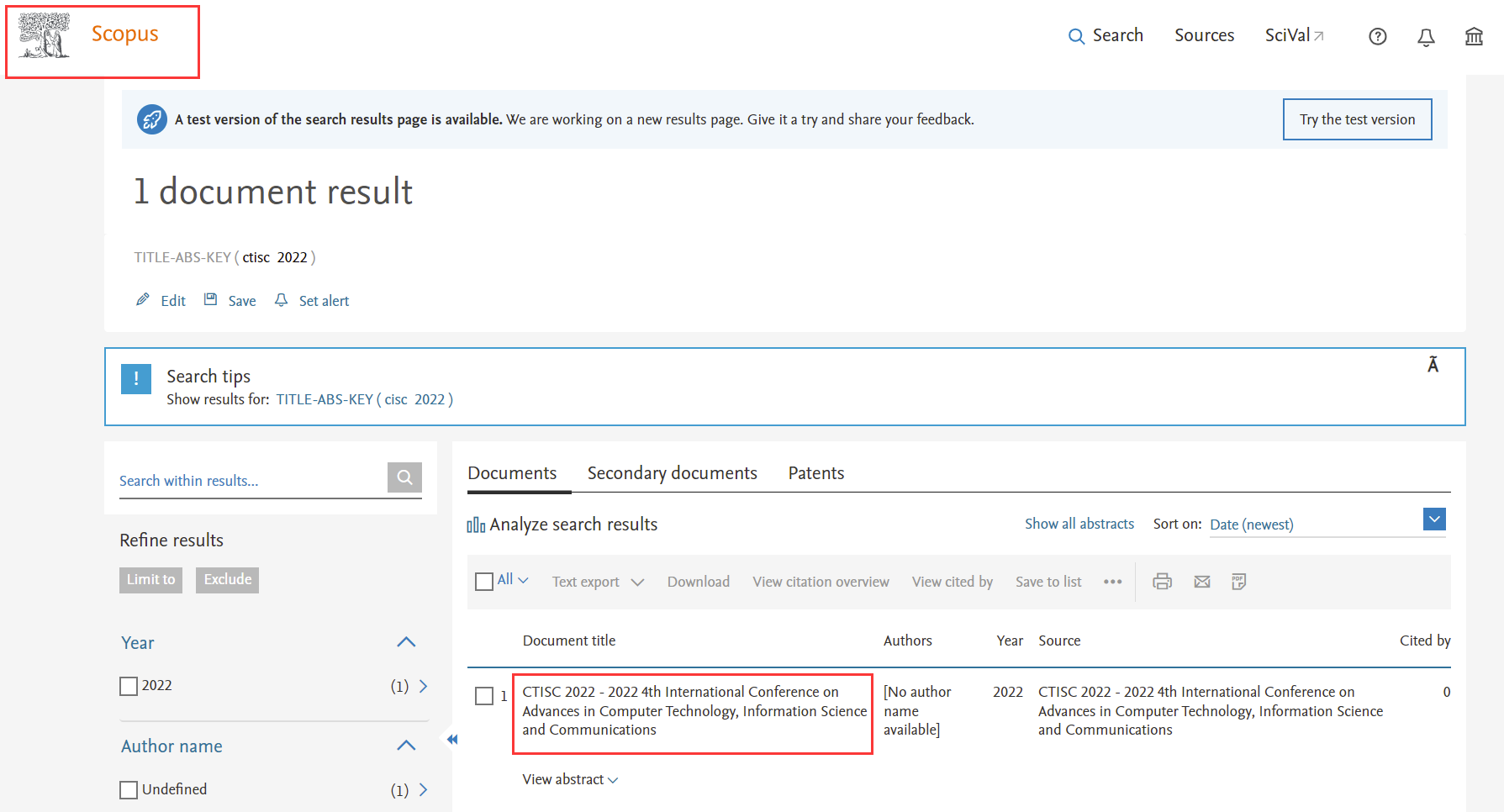Switch to the Documents tab

point(512,473)
